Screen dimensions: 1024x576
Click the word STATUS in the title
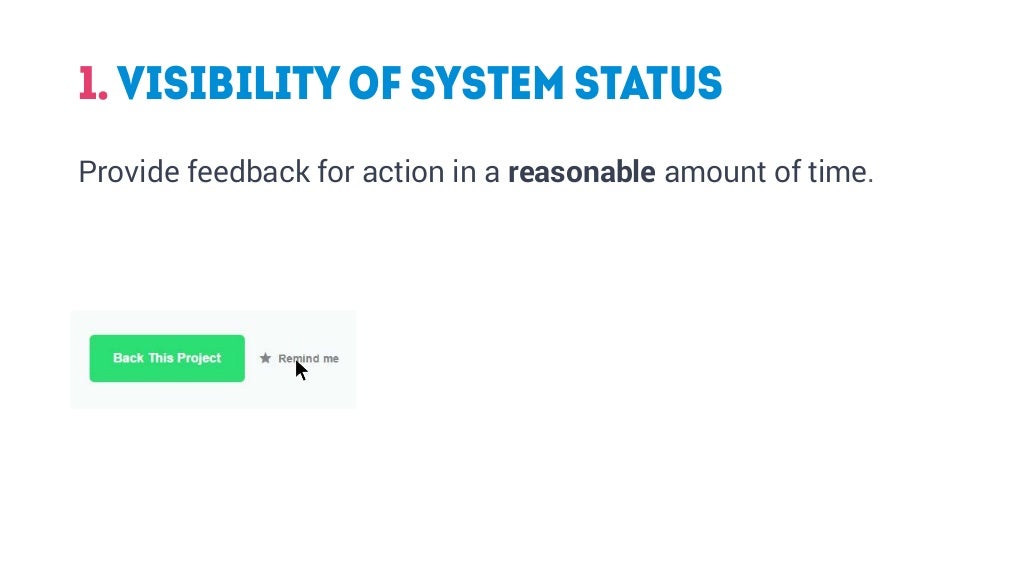648,84
